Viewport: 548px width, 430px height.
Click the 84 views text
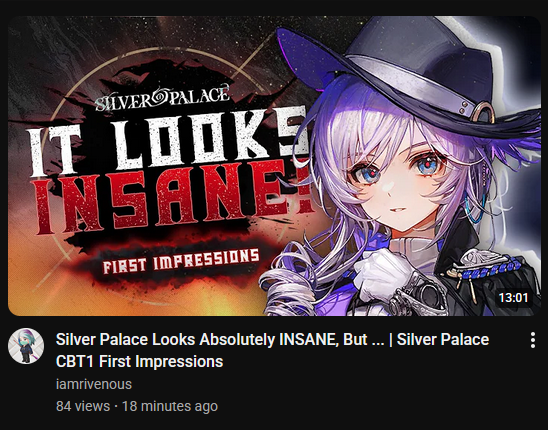[83, 406]
